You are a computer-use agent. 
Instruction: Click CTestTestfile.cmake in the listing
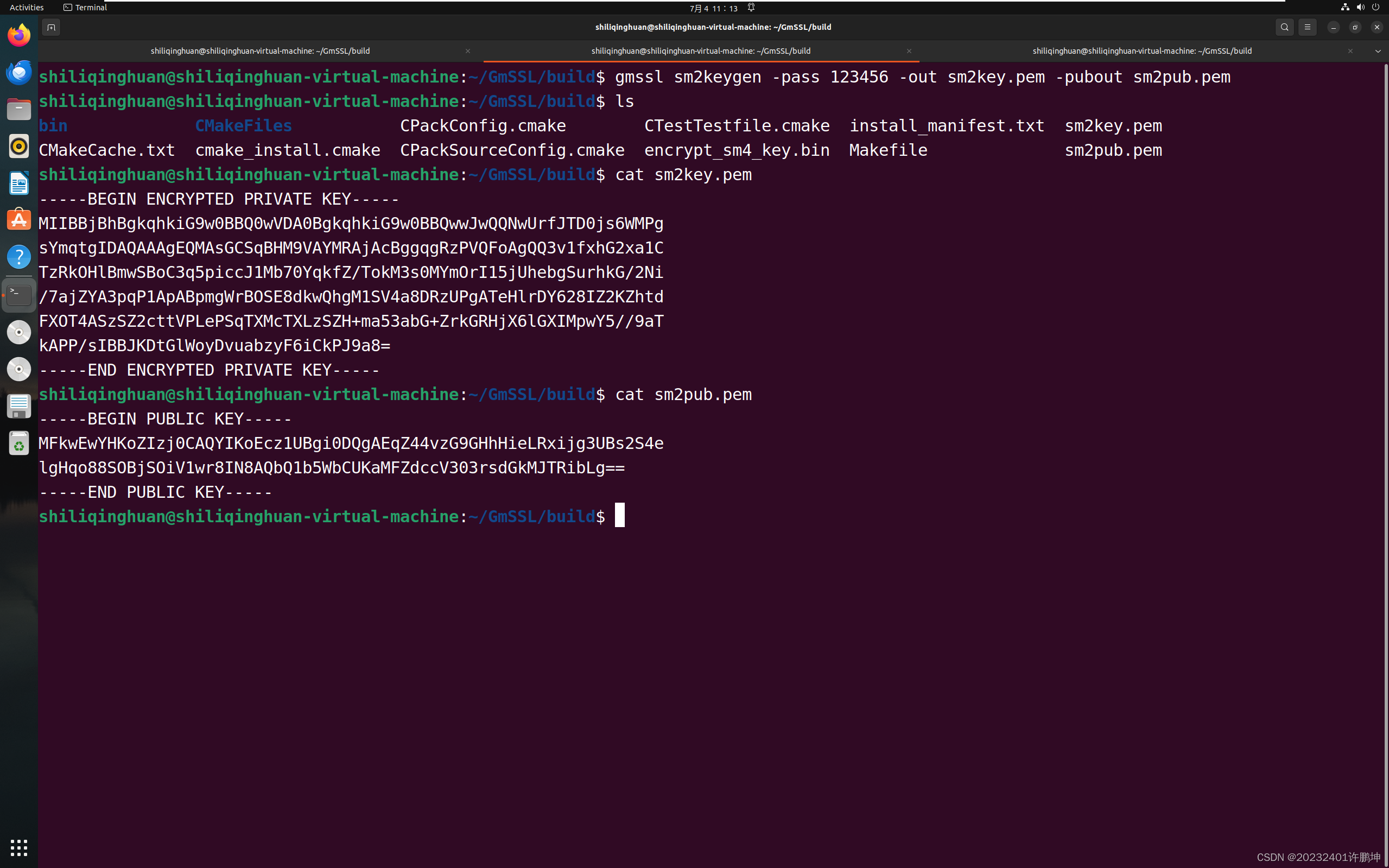[x=737, y=126]
